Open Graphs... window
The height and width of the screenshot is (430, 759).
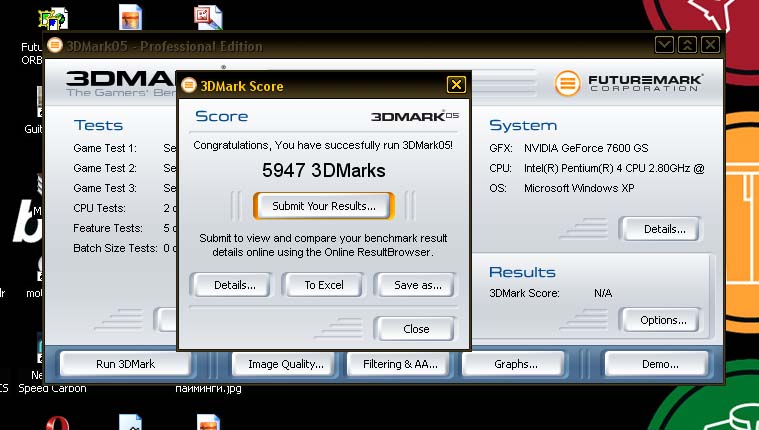point(516,364)
